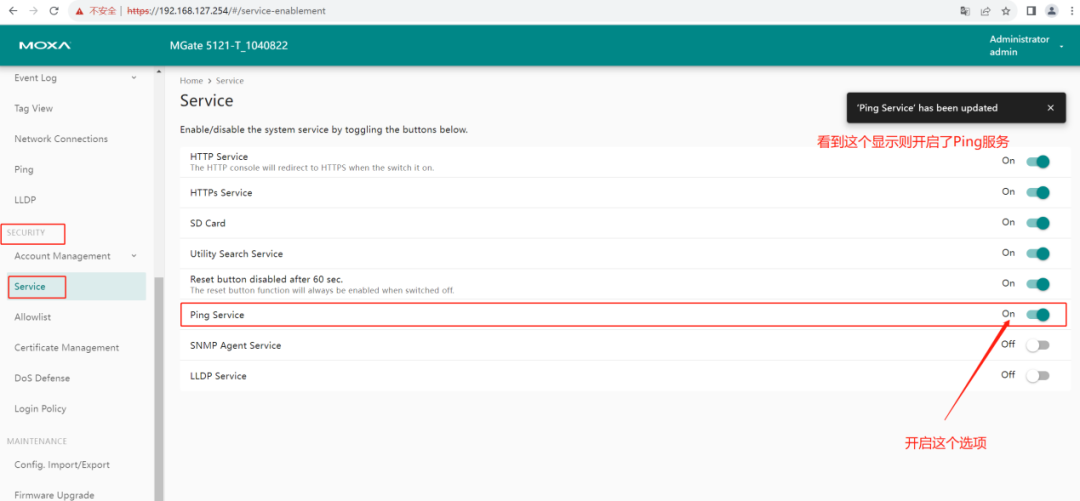Enable the SNMP Agent Service switch
The image size is (1080, 501).
point(1037,345)
